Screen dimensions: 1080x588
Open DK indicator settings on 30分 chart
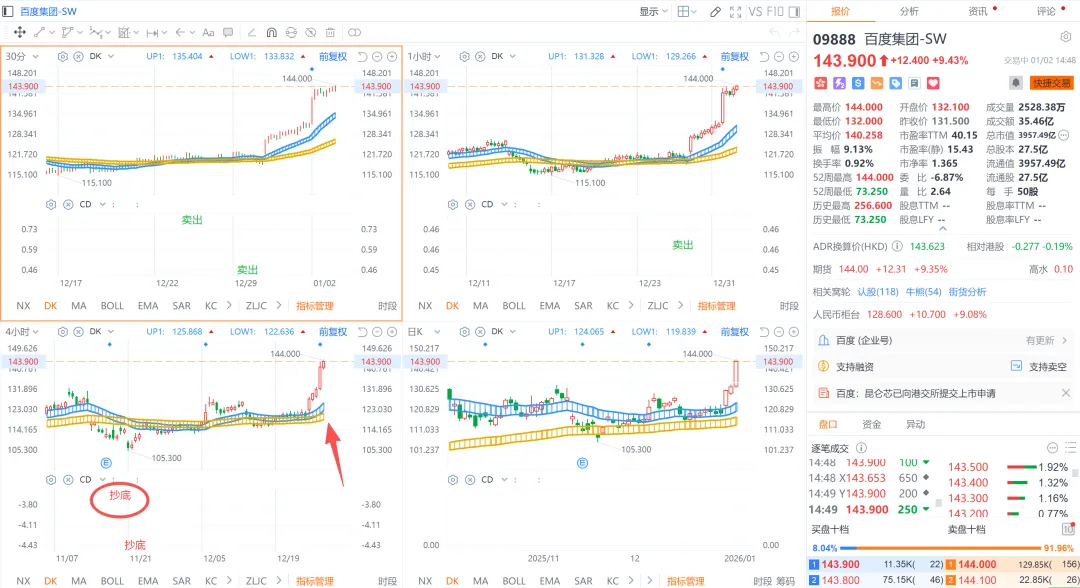[x=63, y=56]
